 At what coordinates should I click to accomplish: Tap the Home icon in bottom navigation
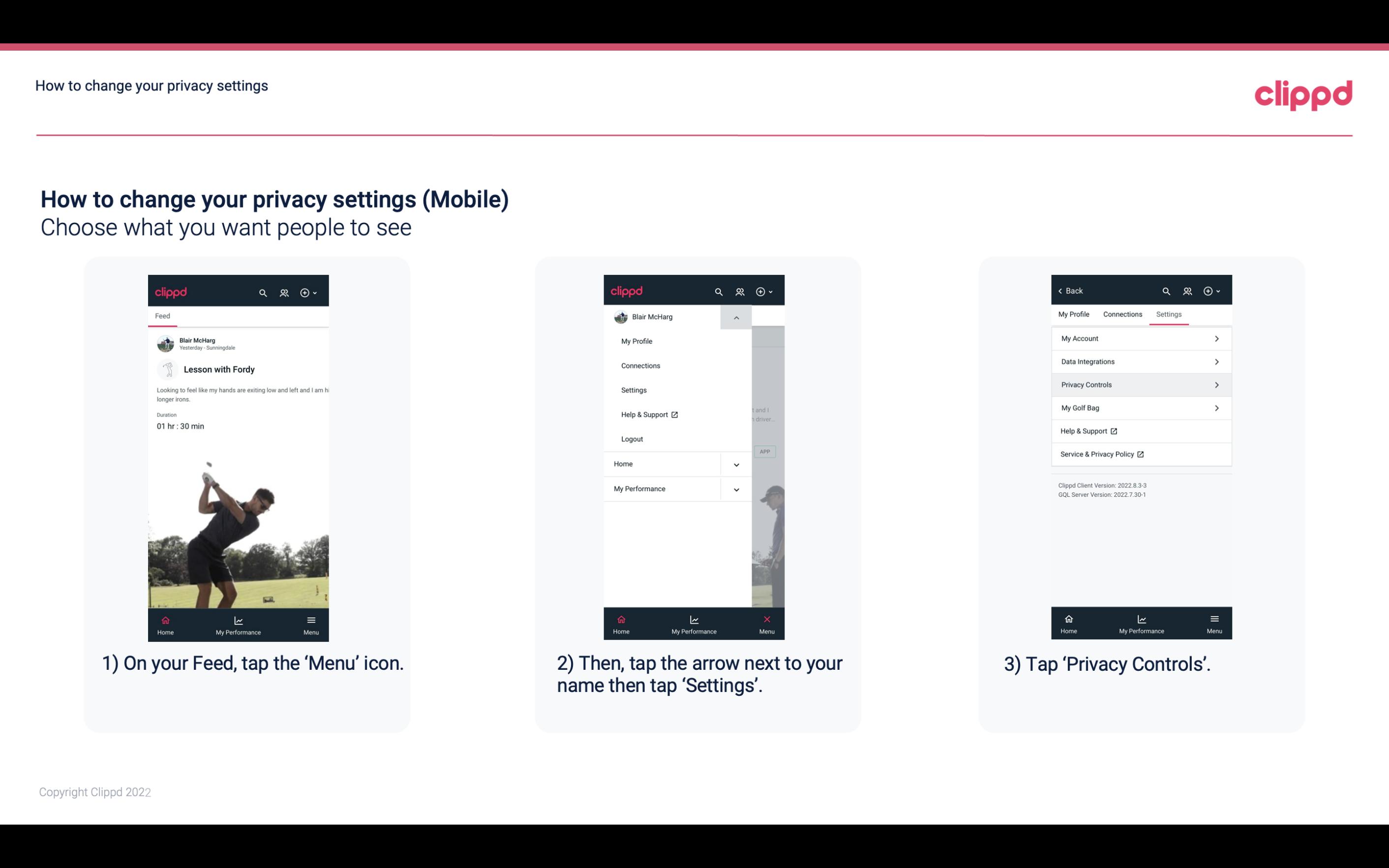166,621
